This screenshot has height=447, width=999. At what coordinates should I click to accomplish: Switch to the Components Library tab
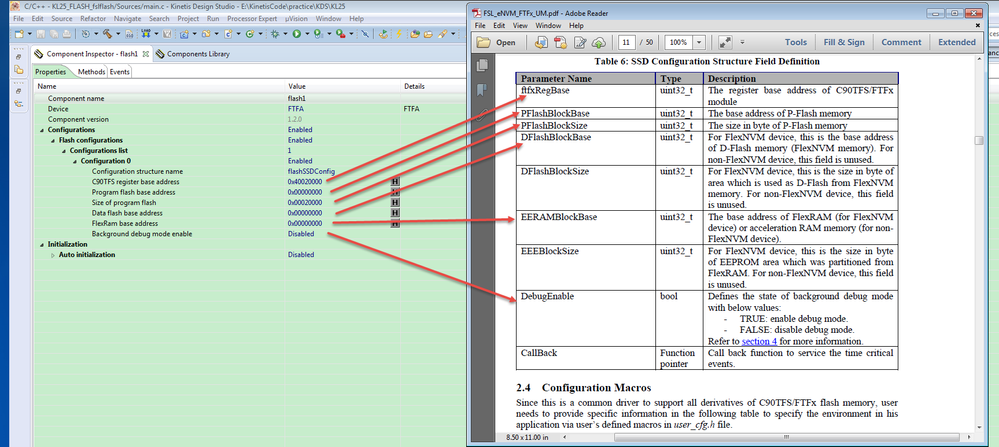coord(192,54)
